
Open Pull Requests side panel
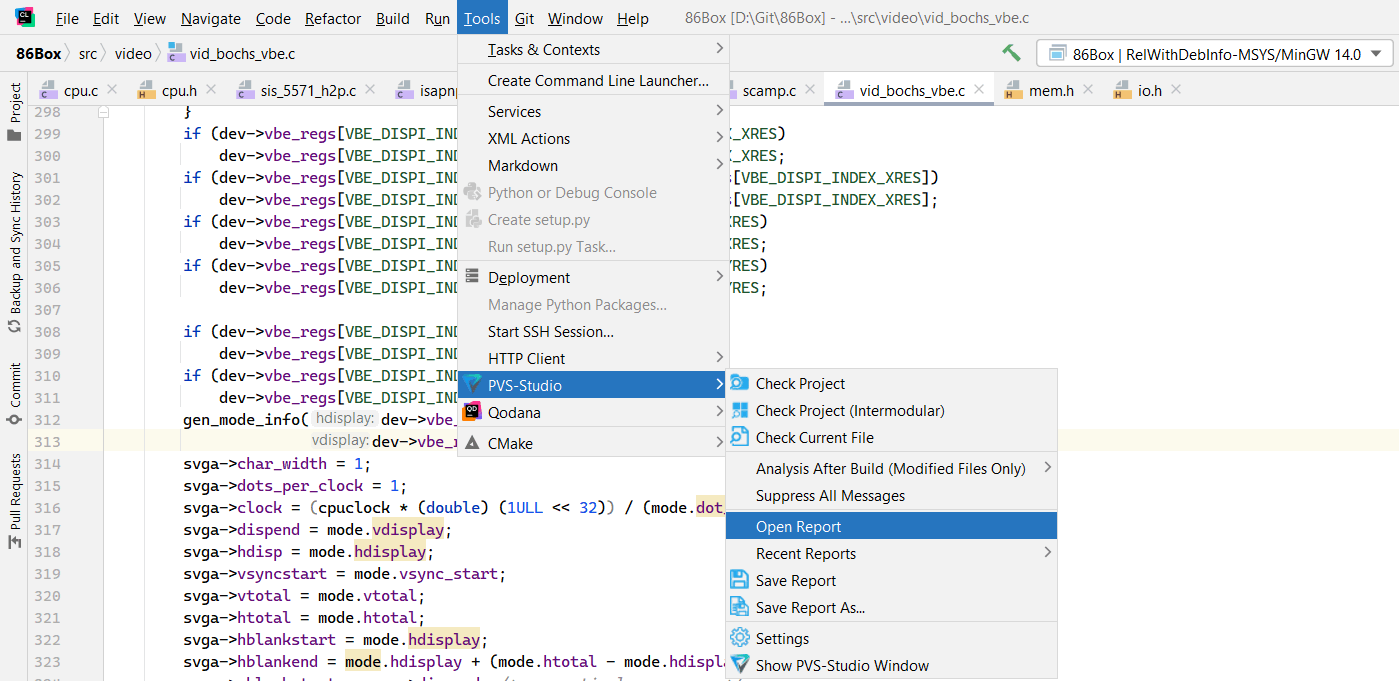[15, 500]
